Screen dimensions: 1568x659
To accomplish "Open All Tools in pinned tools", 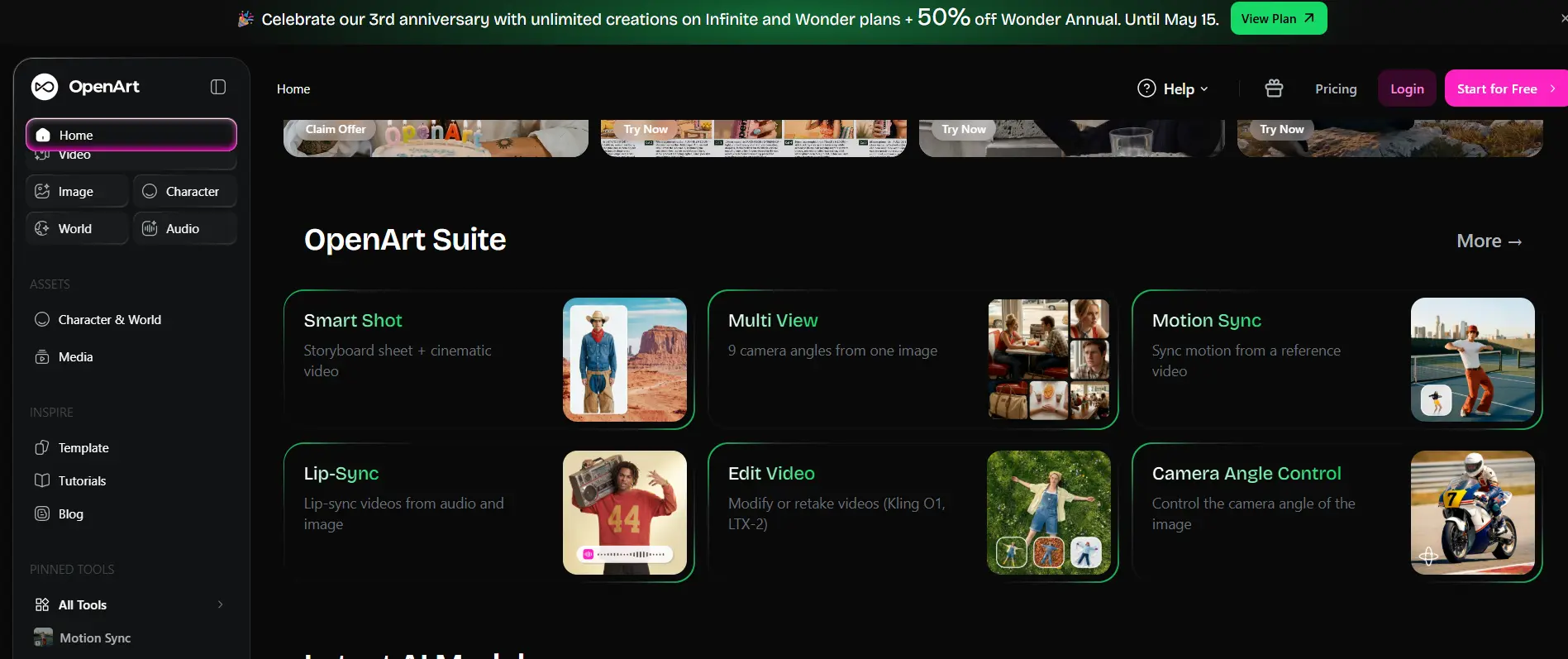I will pos(131,604).
